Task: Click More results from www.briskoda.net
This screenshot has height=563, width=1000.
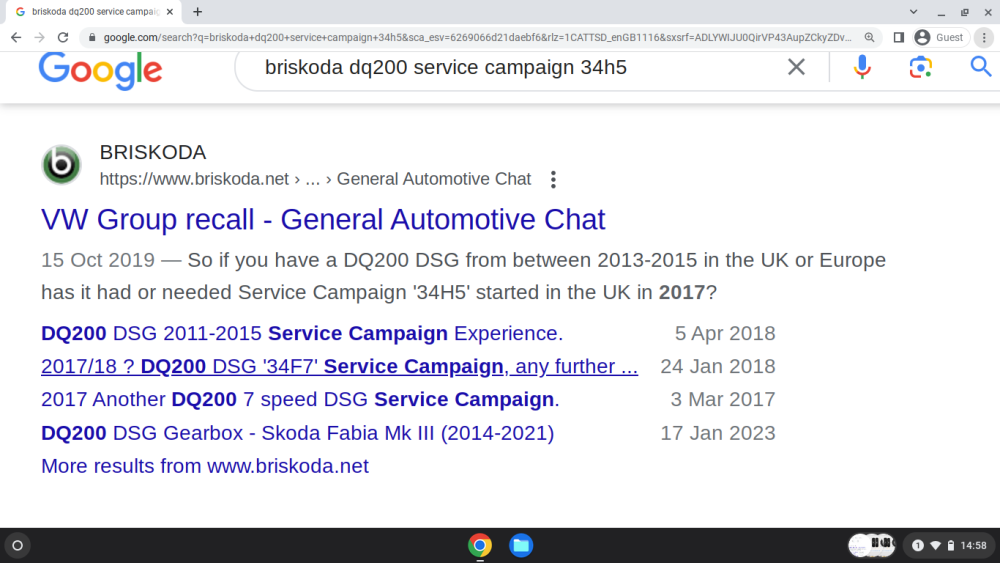Action: (205, 466)
